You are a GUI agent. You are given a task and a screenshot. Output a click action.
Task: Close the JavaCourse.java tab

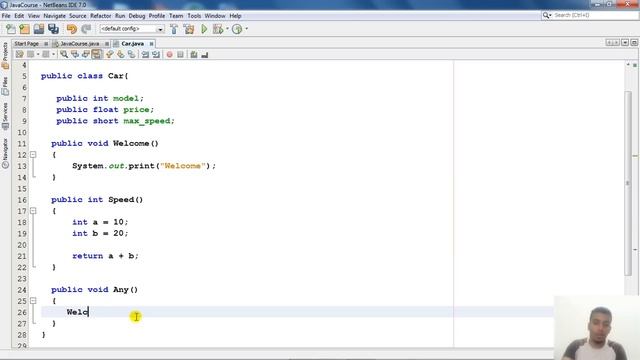tap(107, 44)
